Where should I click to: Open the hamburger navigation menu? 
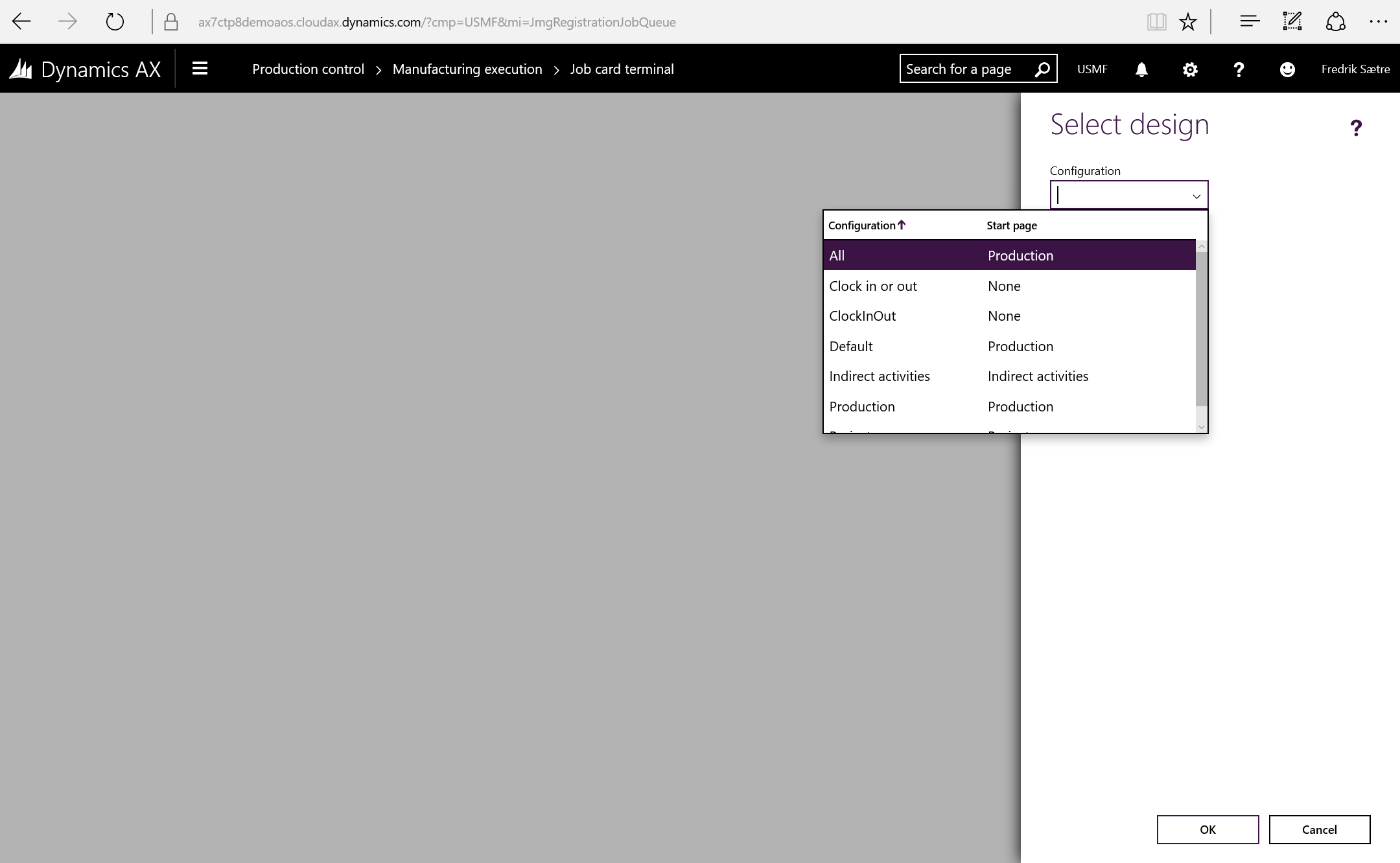pos(200,69)
